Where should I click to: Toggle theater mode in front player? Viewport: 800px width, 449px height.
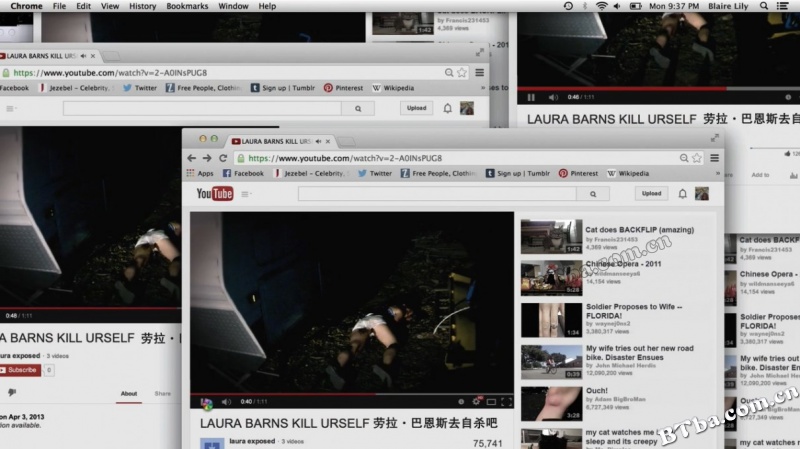click(x=491, y=402)
